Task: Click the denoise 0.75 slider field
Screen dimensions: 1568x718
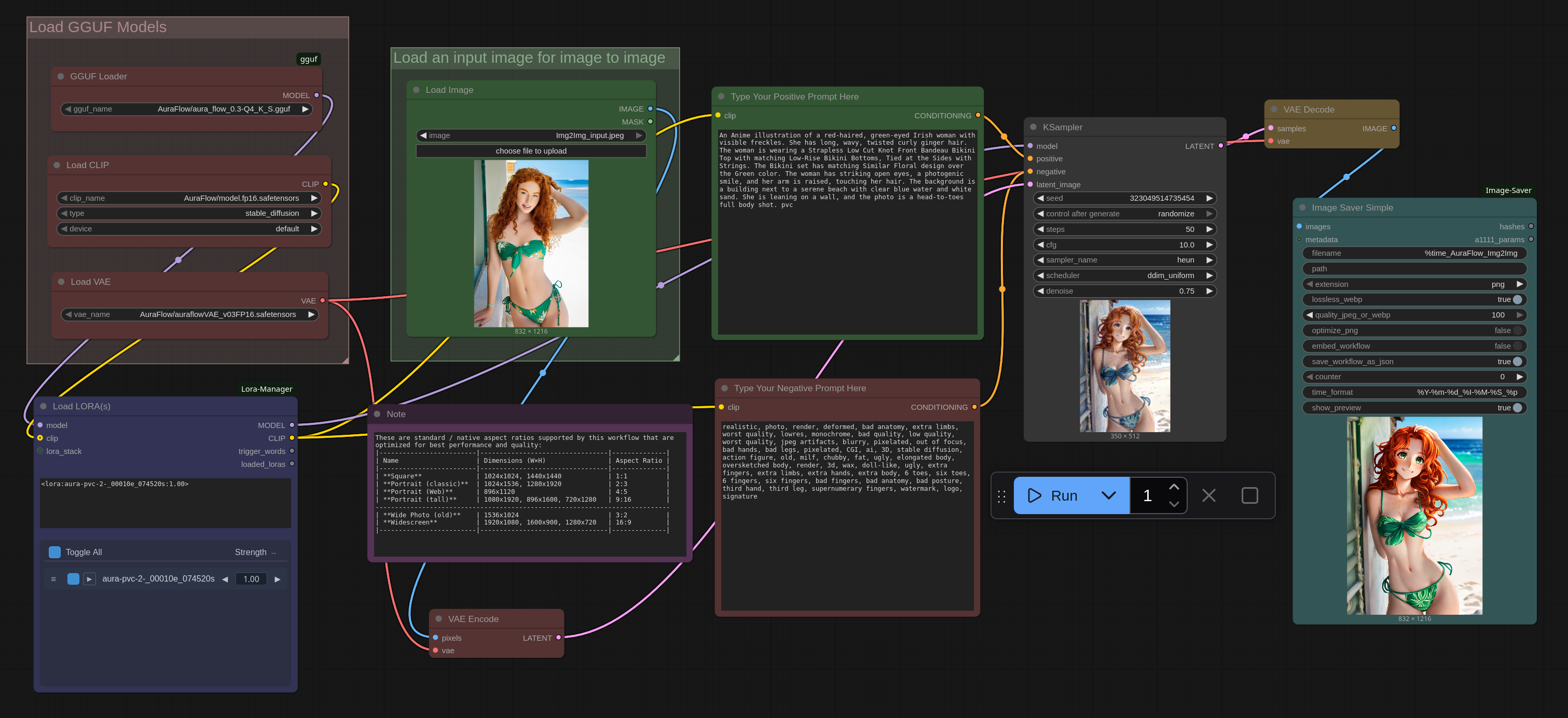Action: (x=1124, y=291)
